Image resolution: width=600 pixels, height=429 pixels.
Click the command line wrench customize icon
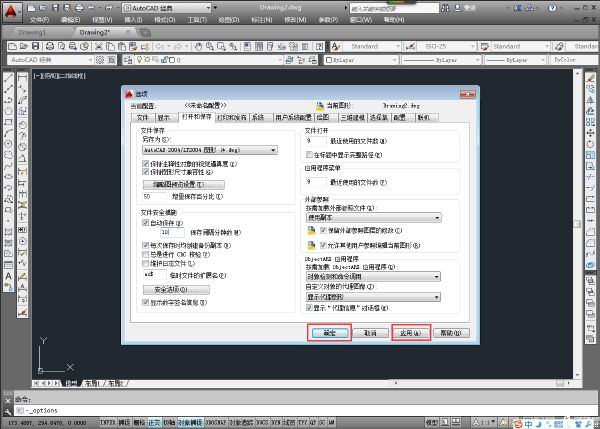(x=8, y=412)
